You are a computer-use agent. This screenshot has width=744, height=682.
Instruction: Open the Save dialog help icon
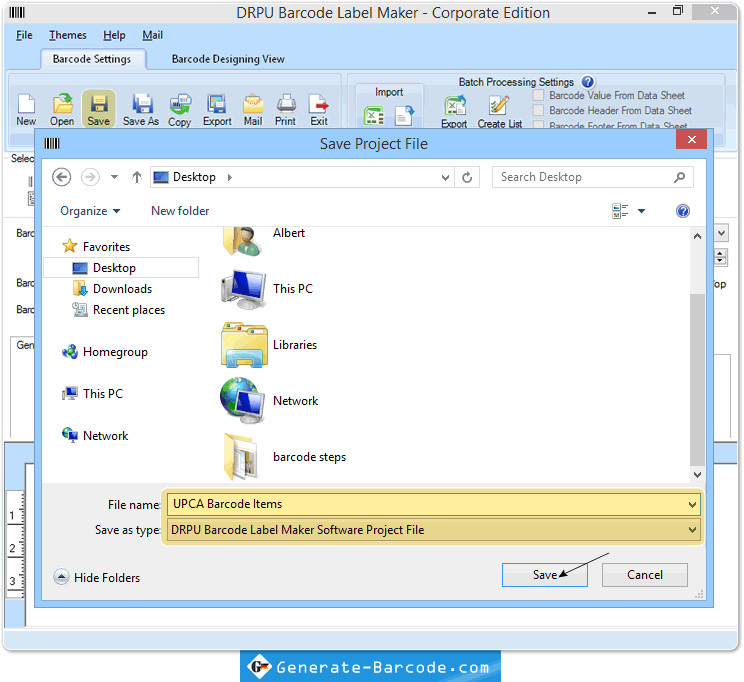[x=683, y=211]
